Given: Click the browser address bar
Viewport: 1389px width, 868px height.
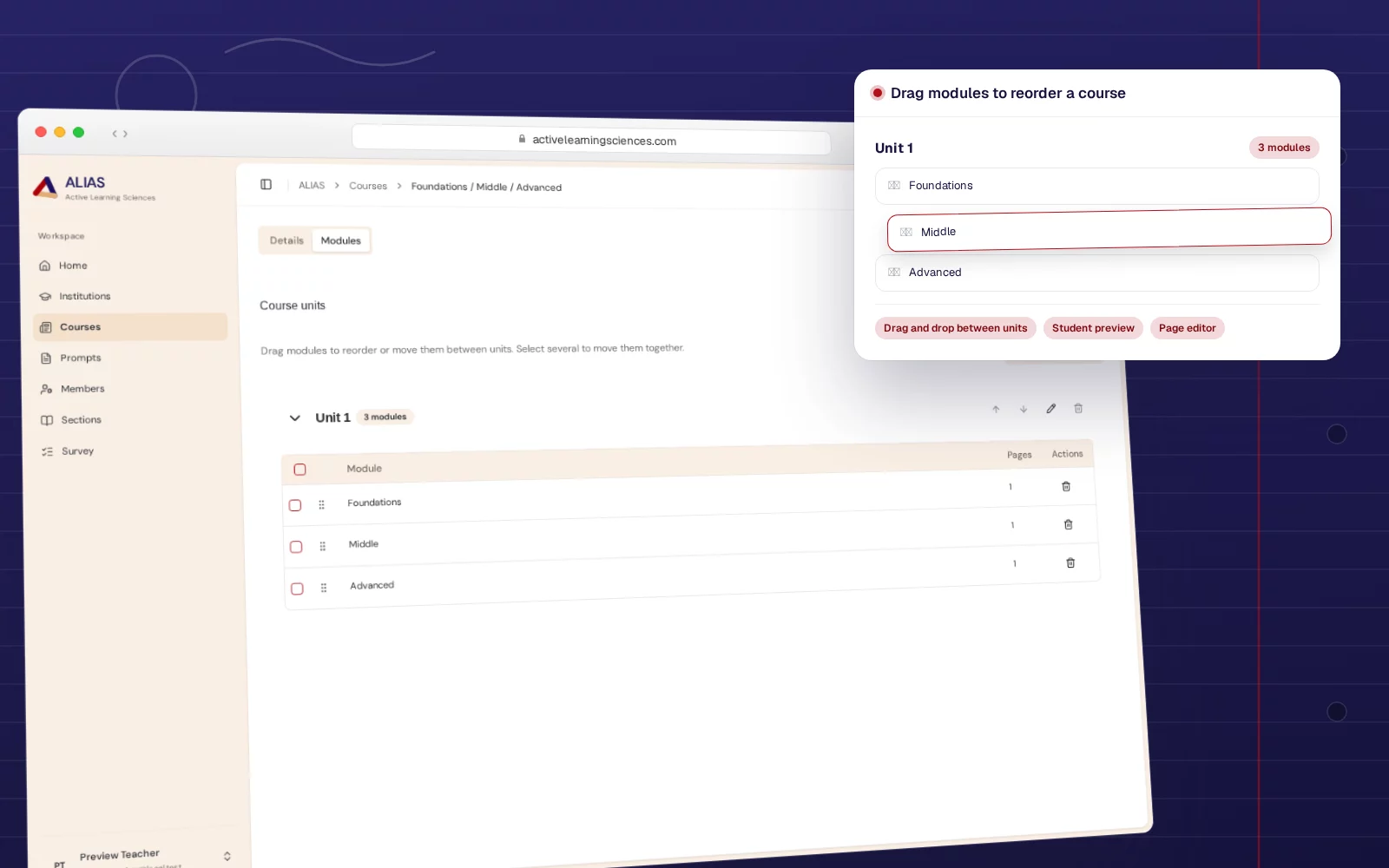Looking at the screenshot, I should click(x=591, y=140).
